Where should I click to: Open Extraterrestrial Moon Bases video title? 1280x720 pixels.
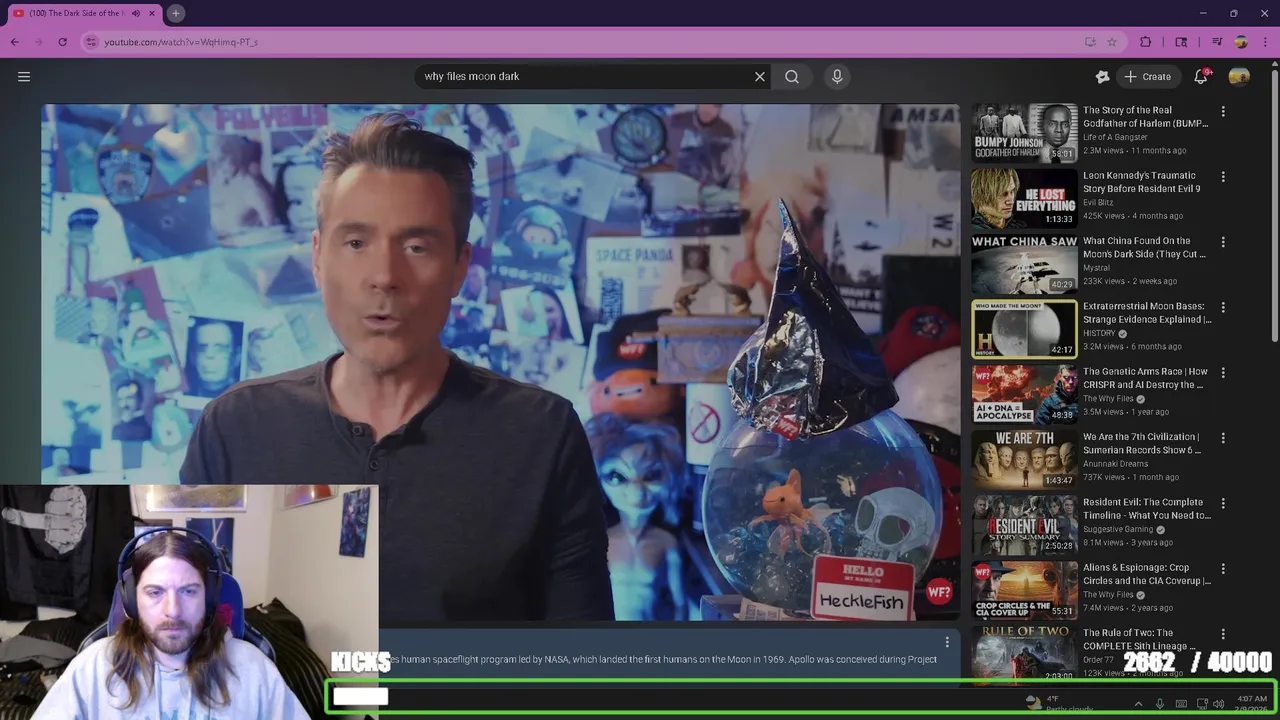pyautogui.click(x=1147, y=313)
